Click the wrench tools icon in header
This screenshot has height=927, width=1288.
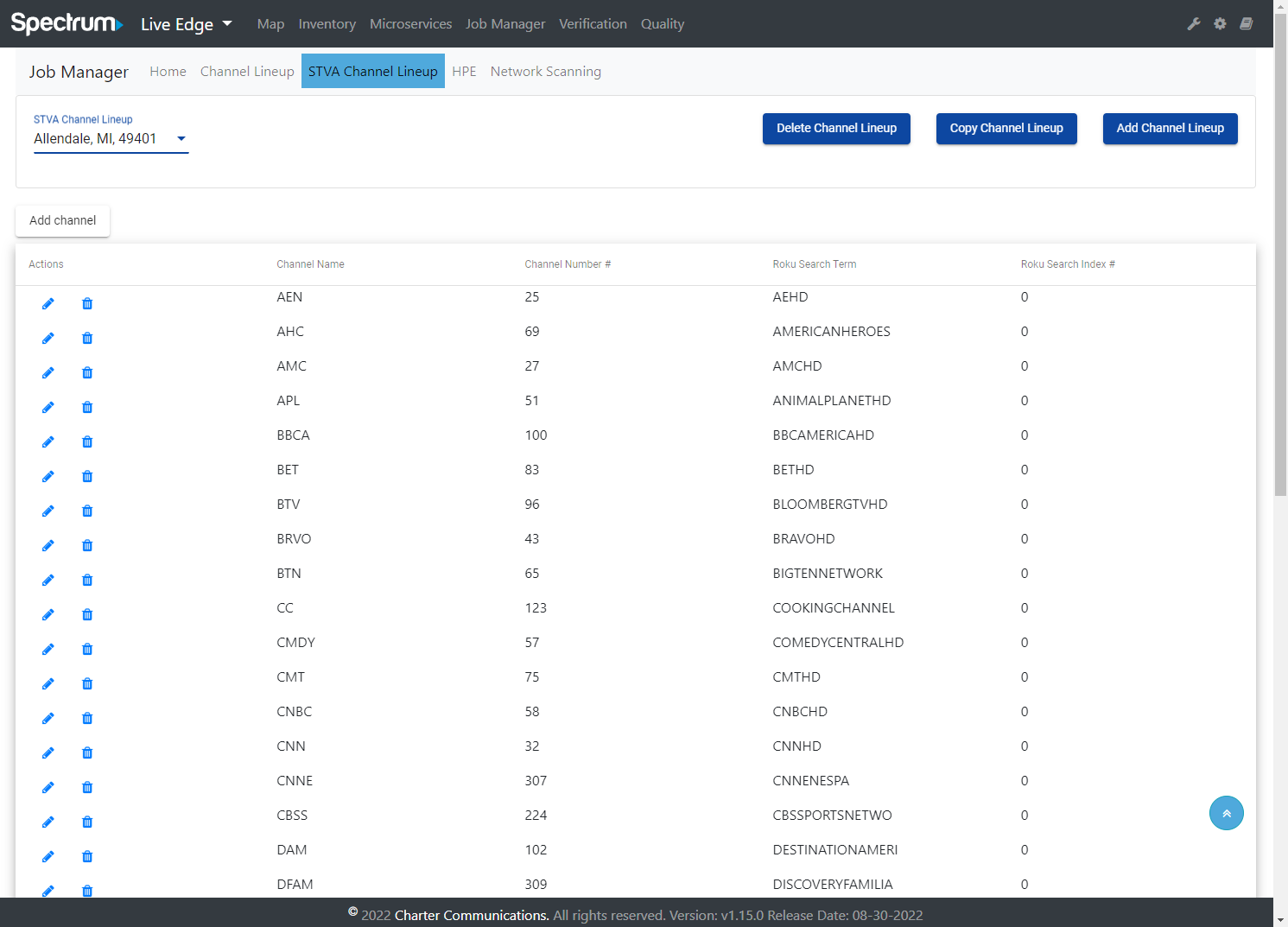pyautogui.click(x=1194, y=24)
